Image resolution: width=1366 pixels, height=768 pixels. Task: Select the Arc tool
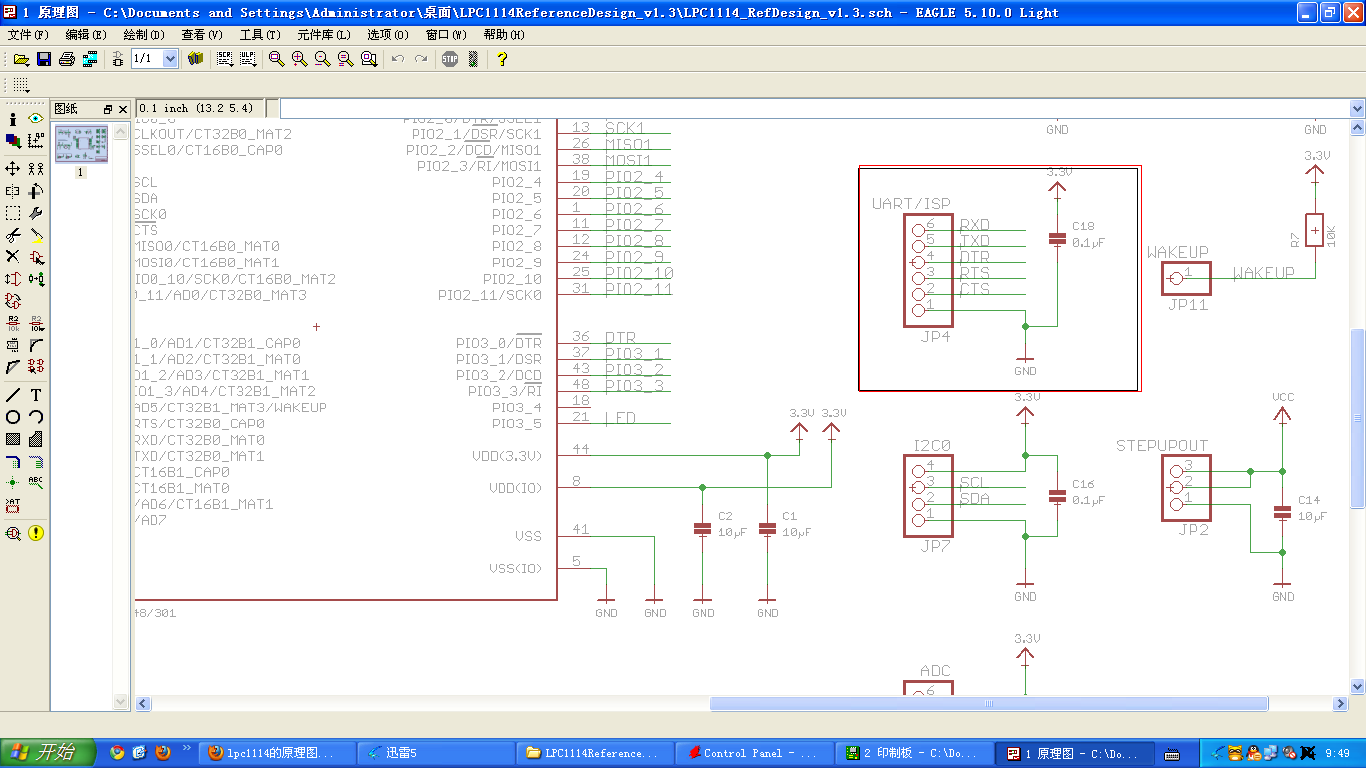[x=36, y=417]
